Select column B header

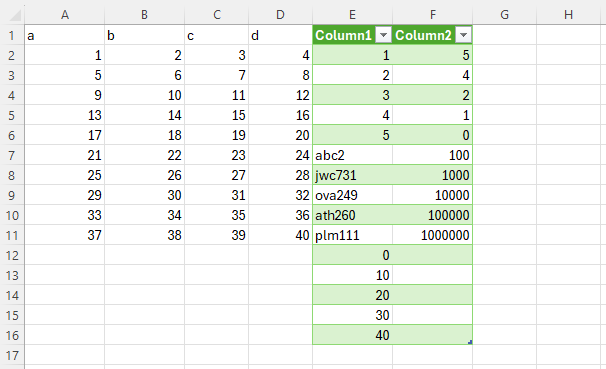click(x=145, y=15)
